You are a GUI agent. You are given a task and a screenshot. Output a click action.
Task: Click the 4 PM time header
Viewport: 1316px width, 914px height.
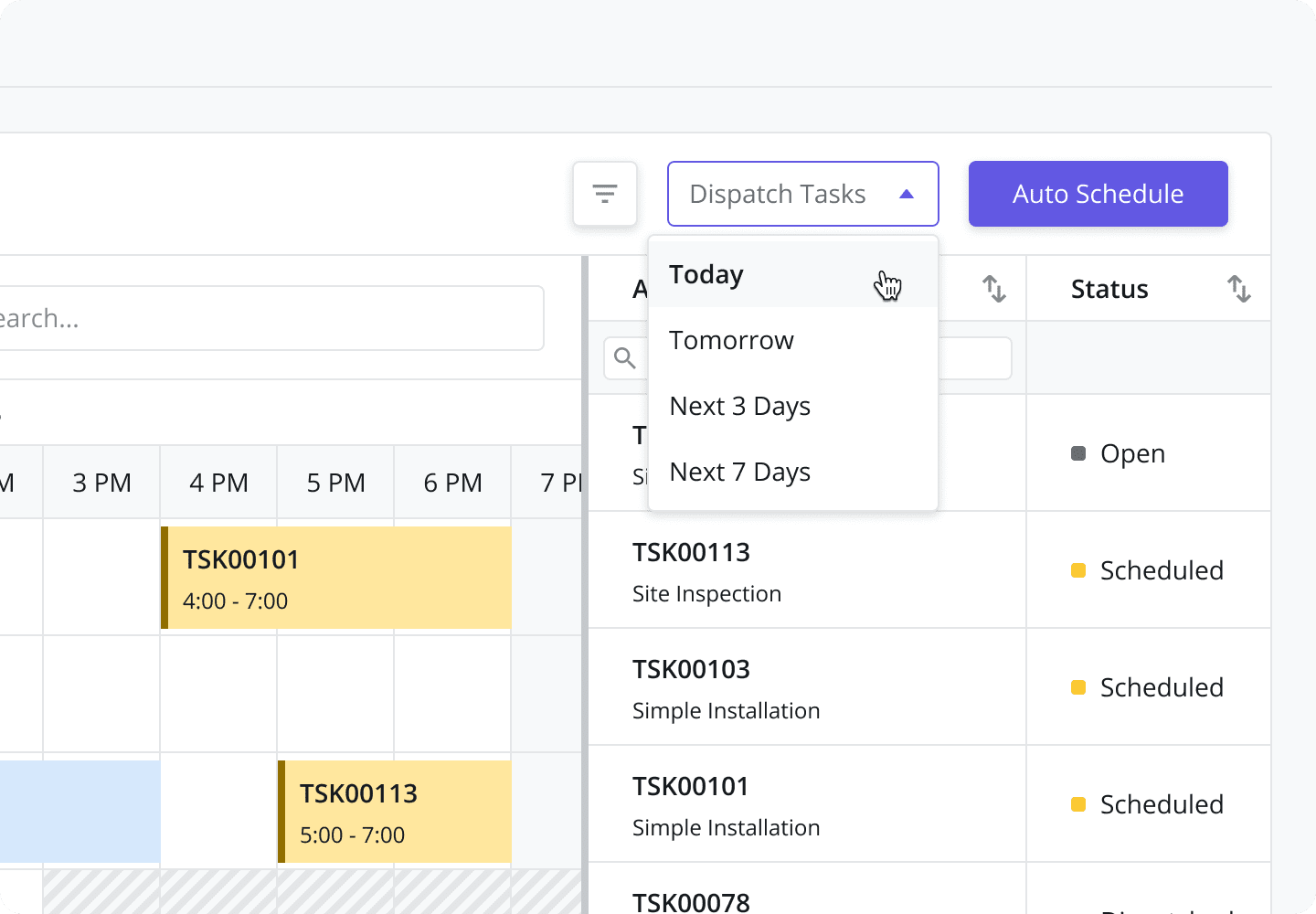218,483
